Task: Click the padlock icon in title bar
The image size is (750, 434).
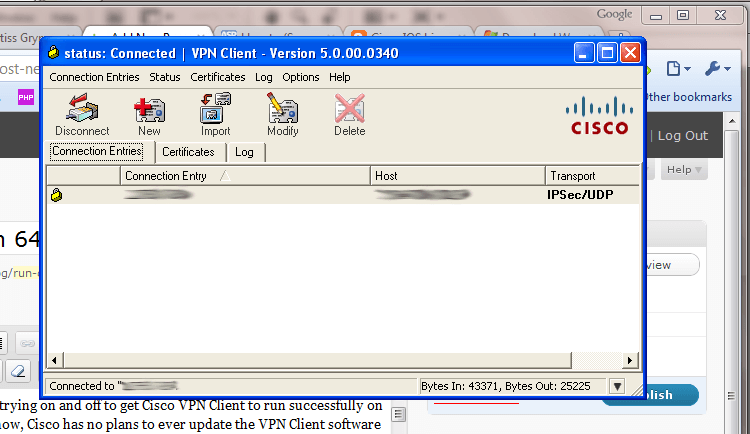Action: [x=54, y=52]
